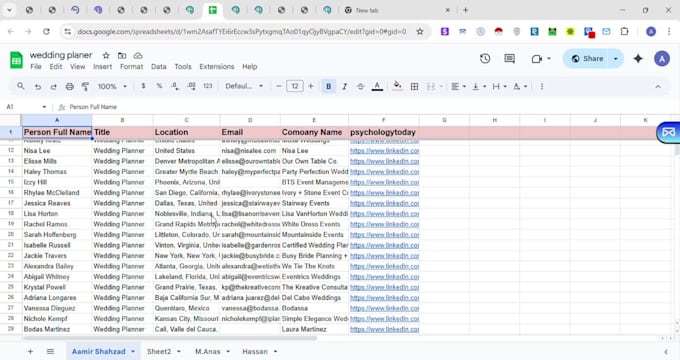Screen dimensions: 680x360
Task: Click the Gemini sparkle icon
Action: 638,59
